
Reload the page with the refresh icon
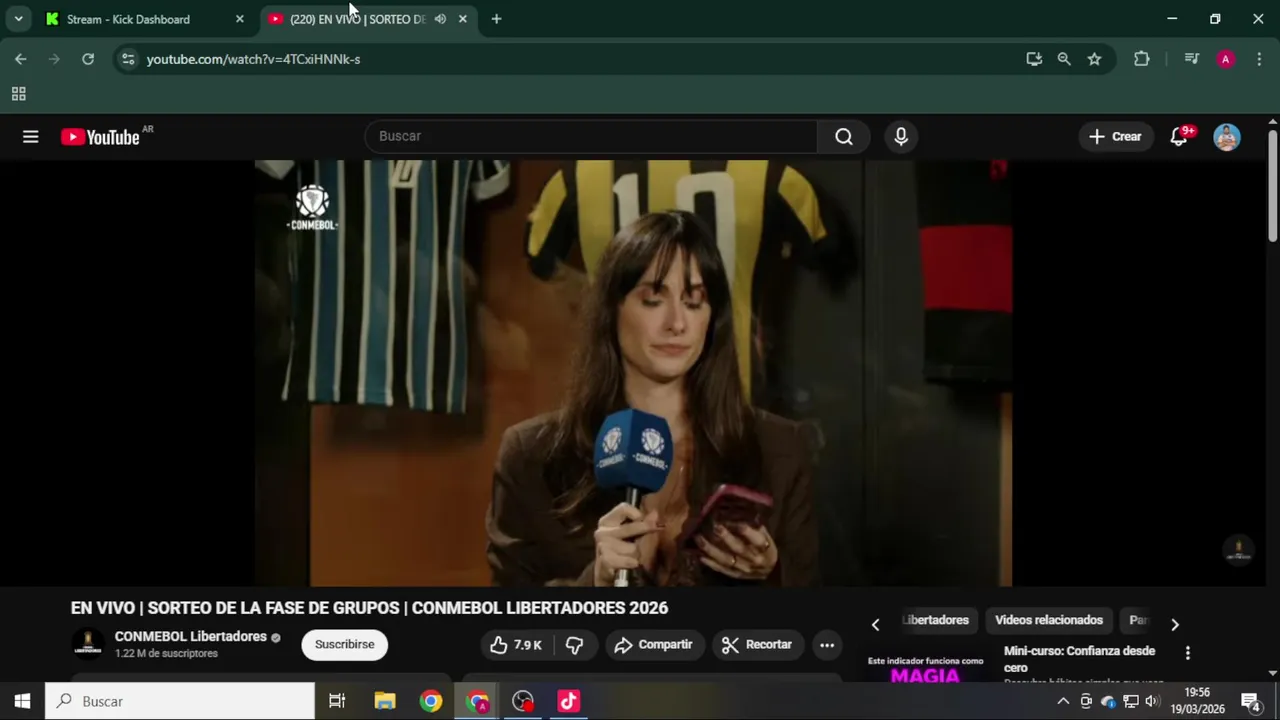click(88, 59)
